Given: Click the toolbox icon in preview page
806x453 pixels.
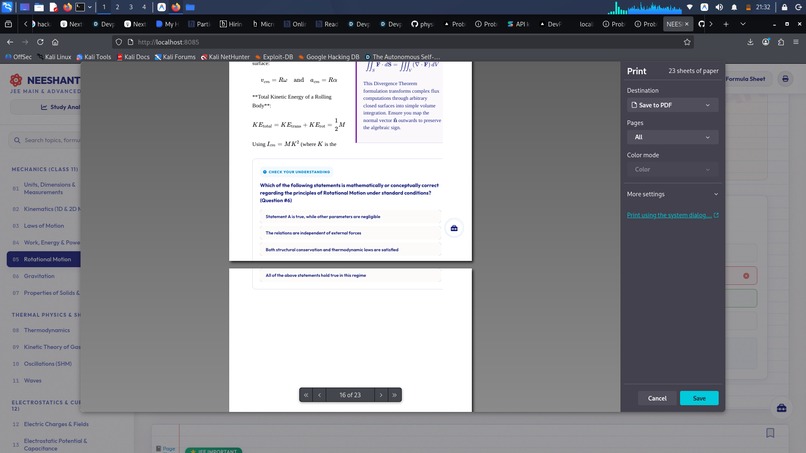Looking at the screenshot, I should tap(454, 228).
